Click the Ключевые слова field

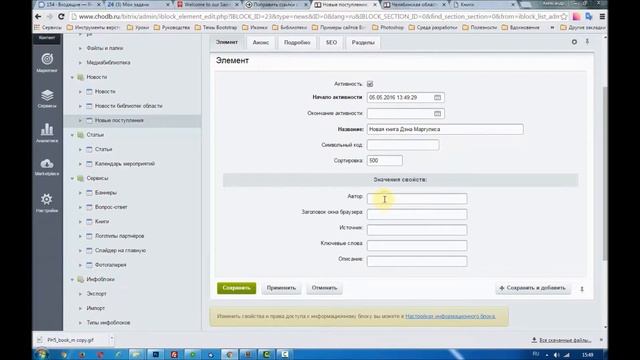(417, 245)
